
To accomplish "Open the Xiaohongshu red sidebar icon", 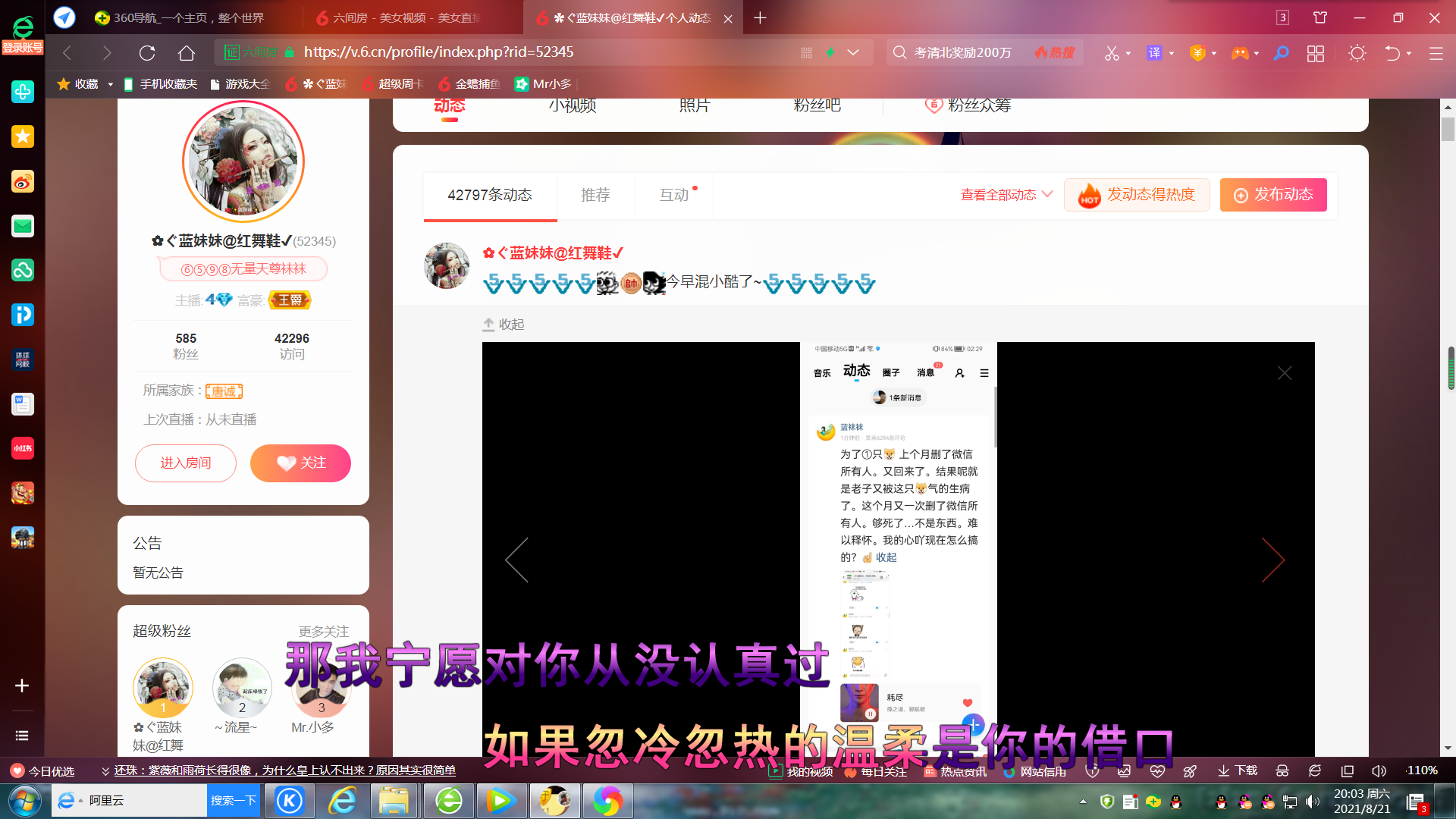I will [22, 448].
